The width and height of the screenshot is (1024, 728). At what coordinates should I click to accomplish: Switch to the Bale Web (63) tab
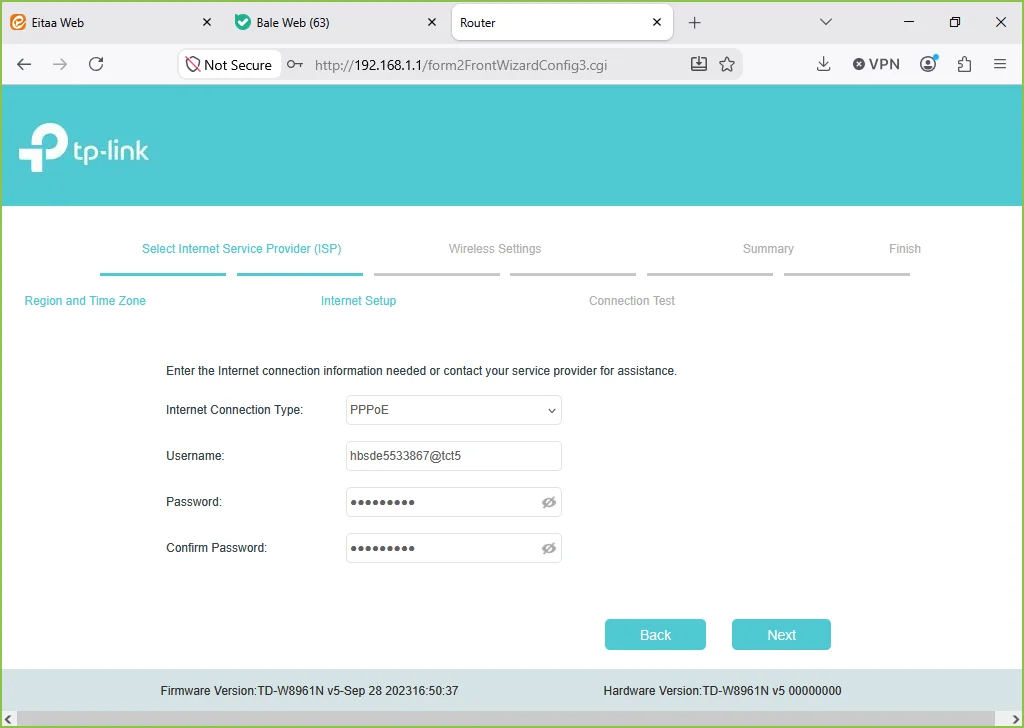[336, 22]
